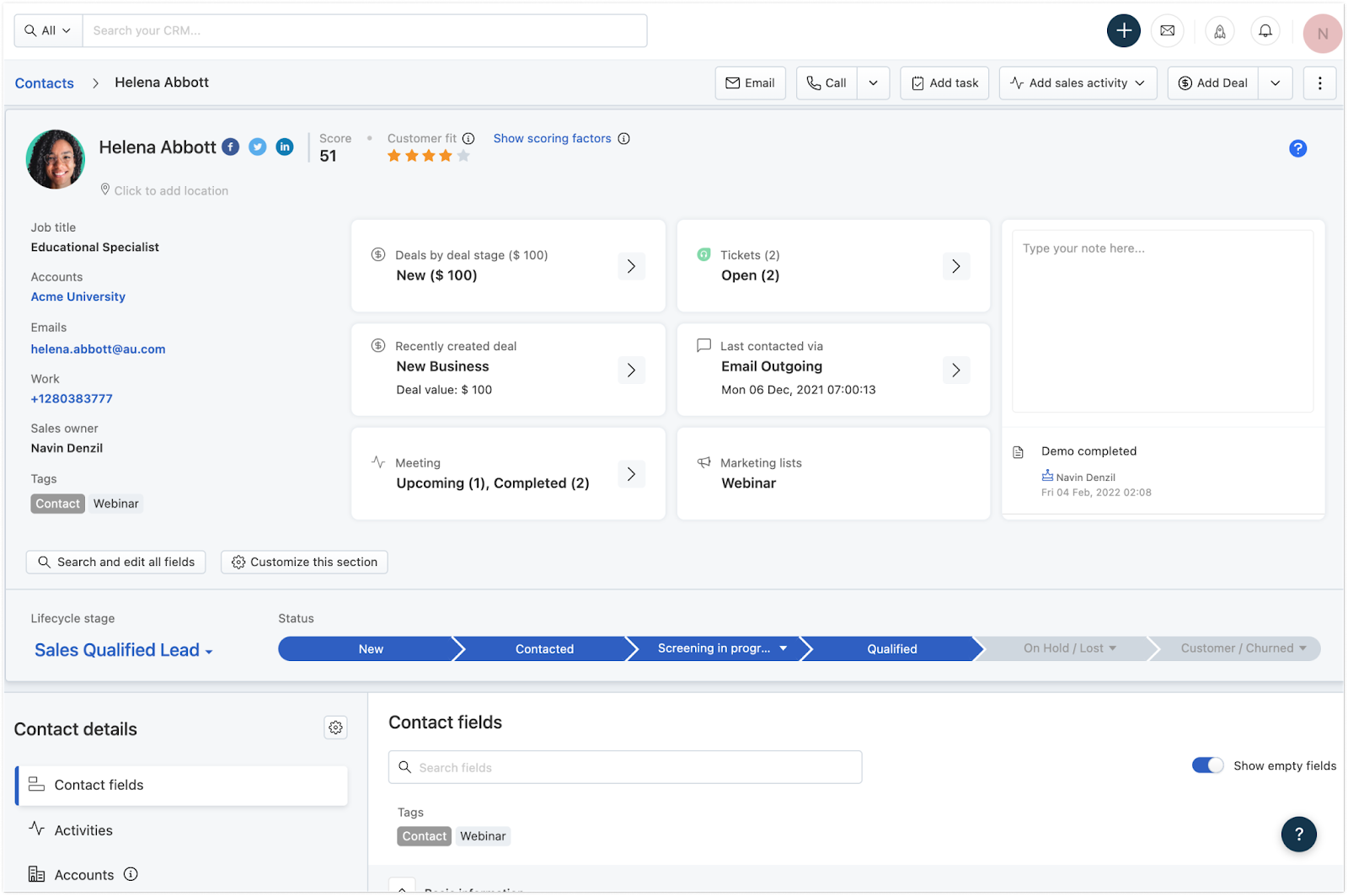1348x896 pixels.
Task: Expand the Call options dropdown arrow
Action: [874, 83]
